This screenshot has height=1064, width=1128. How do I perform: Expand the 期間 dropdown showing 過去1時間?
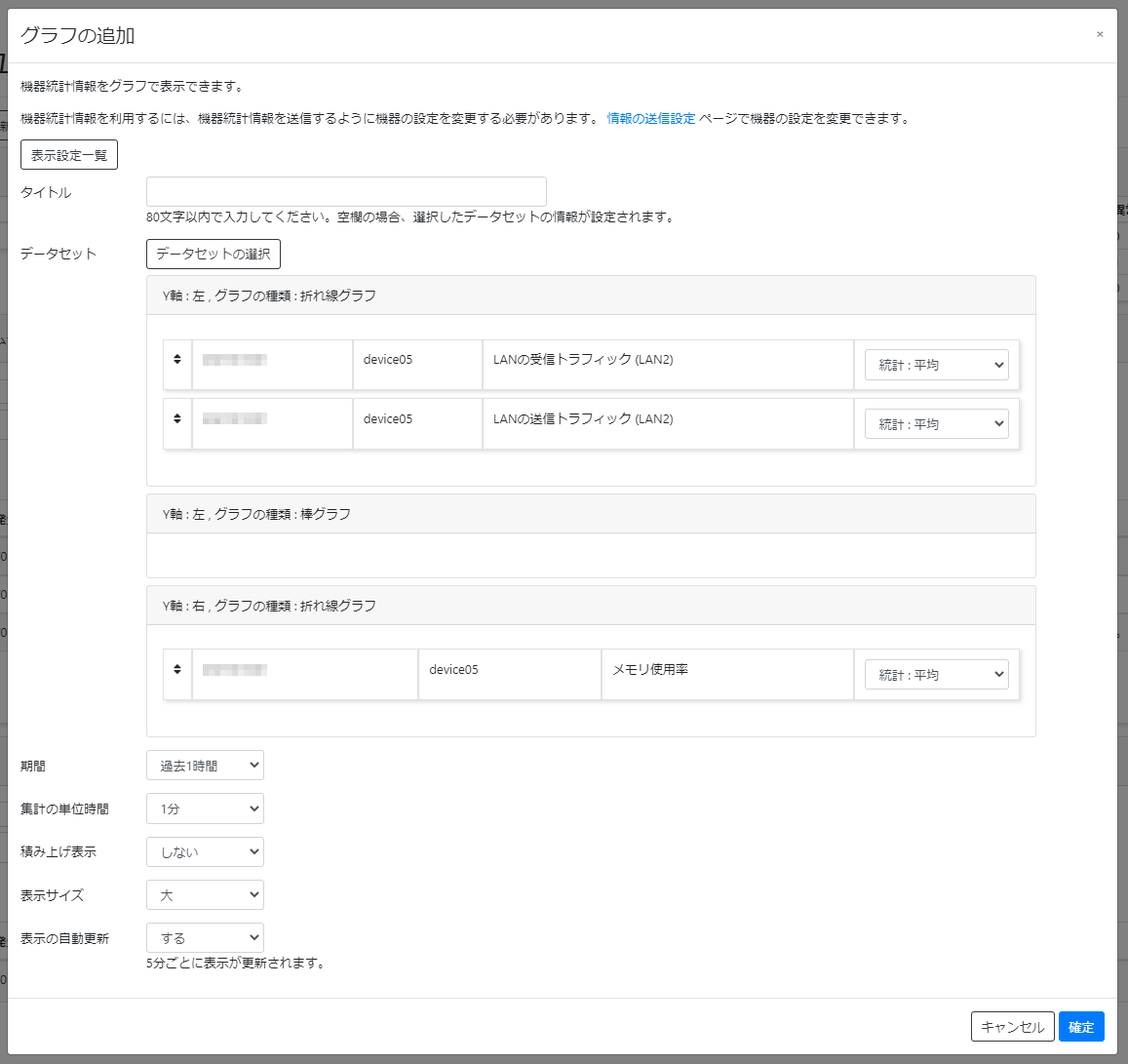205,765
